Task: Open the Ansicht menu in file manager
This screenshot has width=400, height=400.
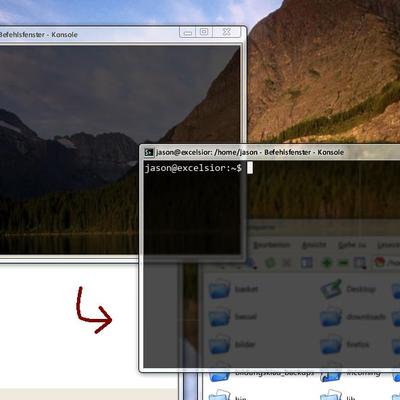Action: pos(314,245)
